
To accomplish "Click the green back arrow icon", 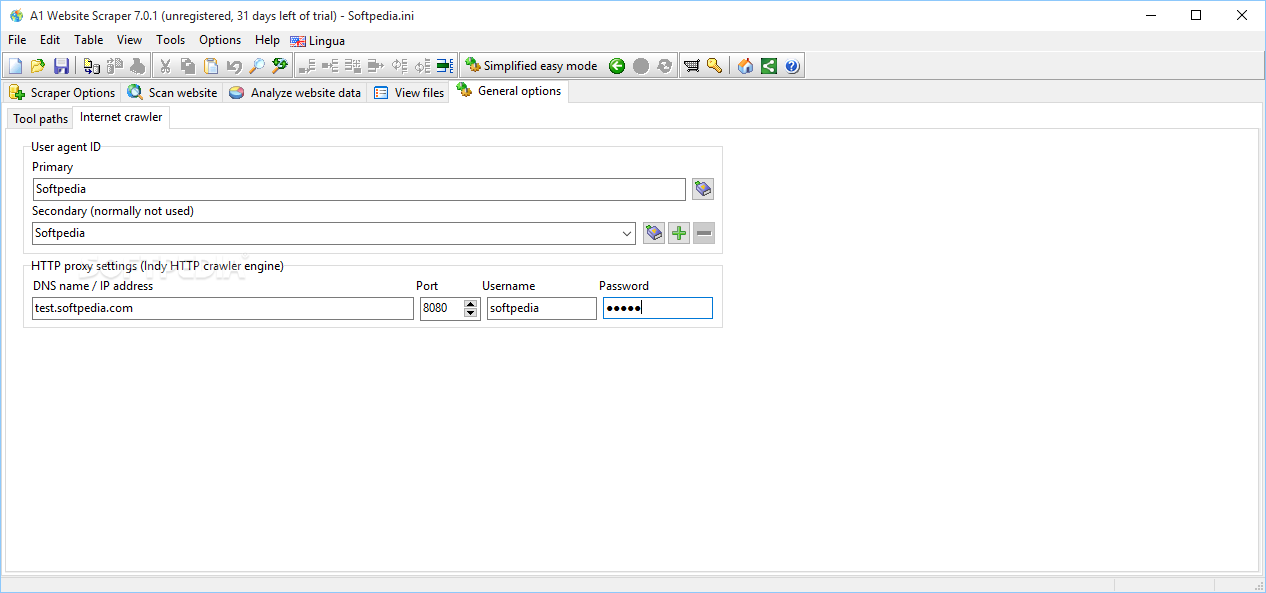I will pos(617,66).
